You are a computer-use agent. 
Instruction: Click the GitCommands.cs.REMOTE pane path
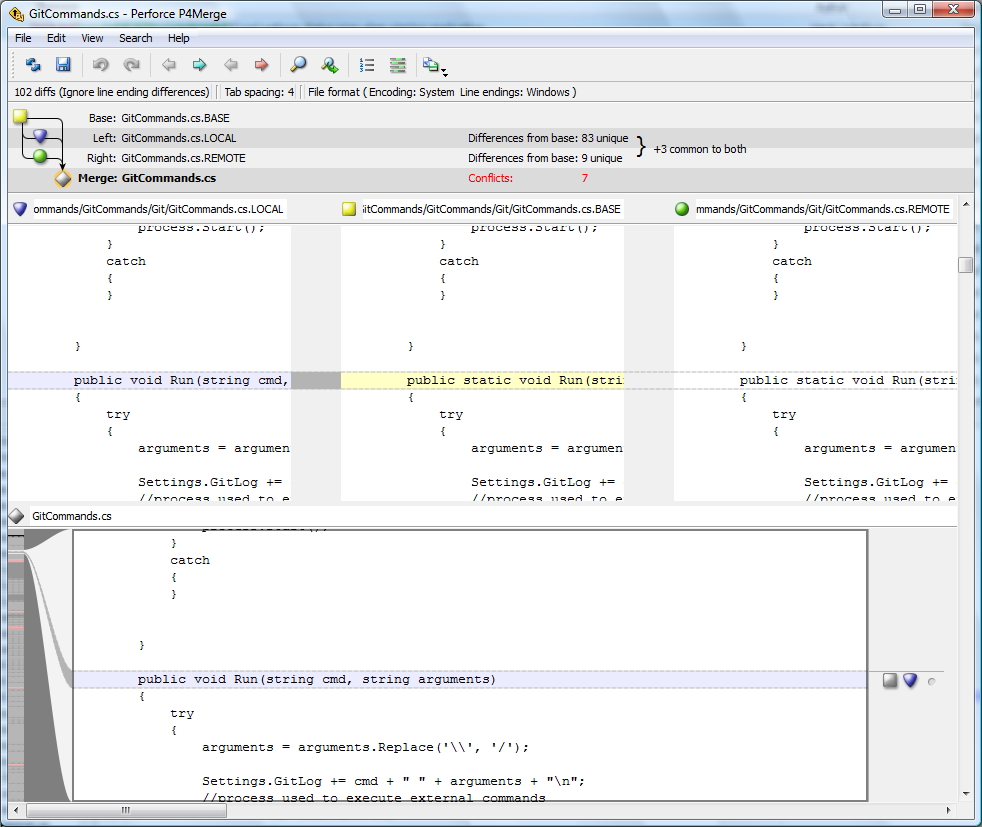[x=823, y=209]
